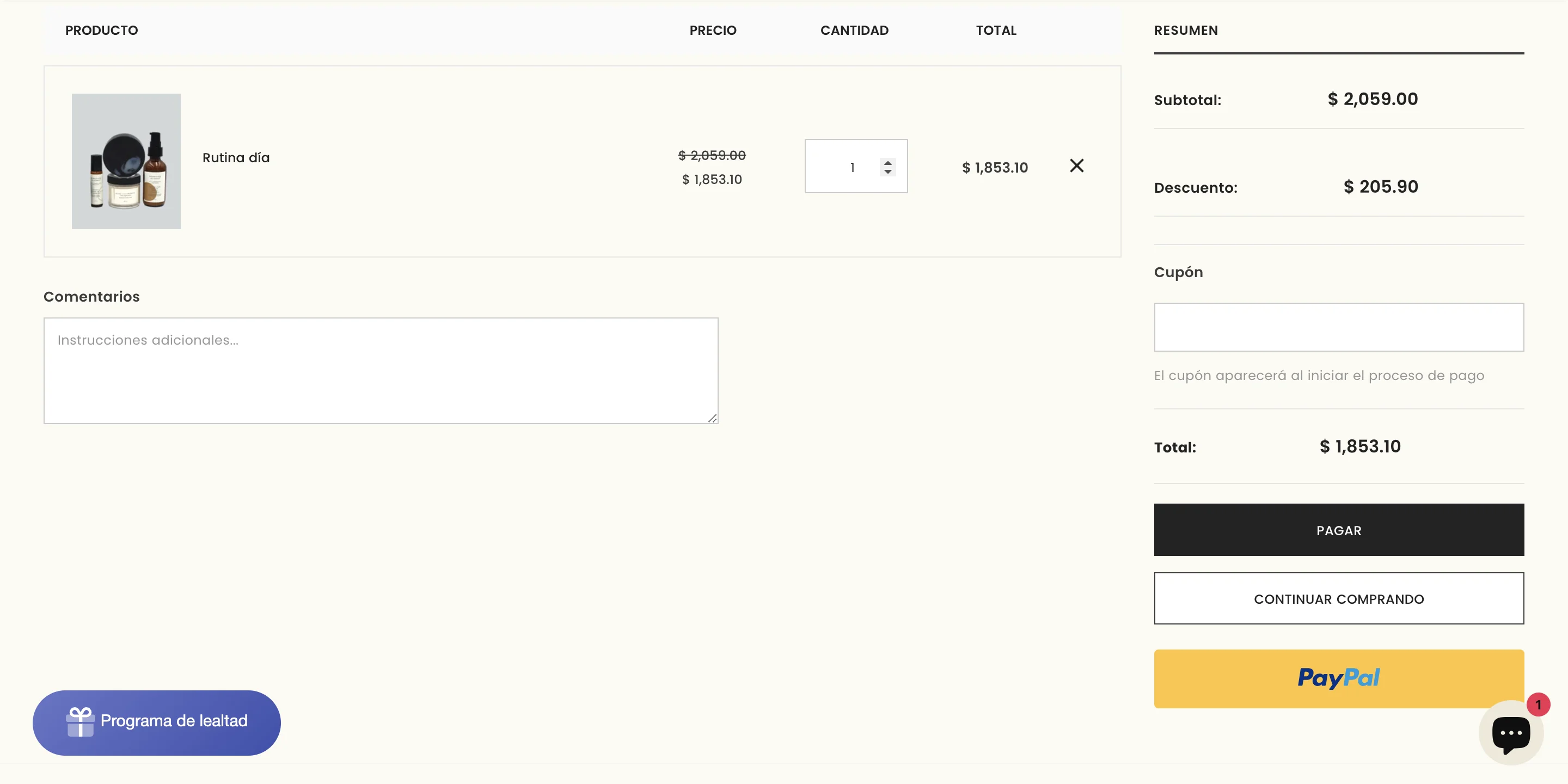Decrease quantity with down stepper arrow

[887, 171]
